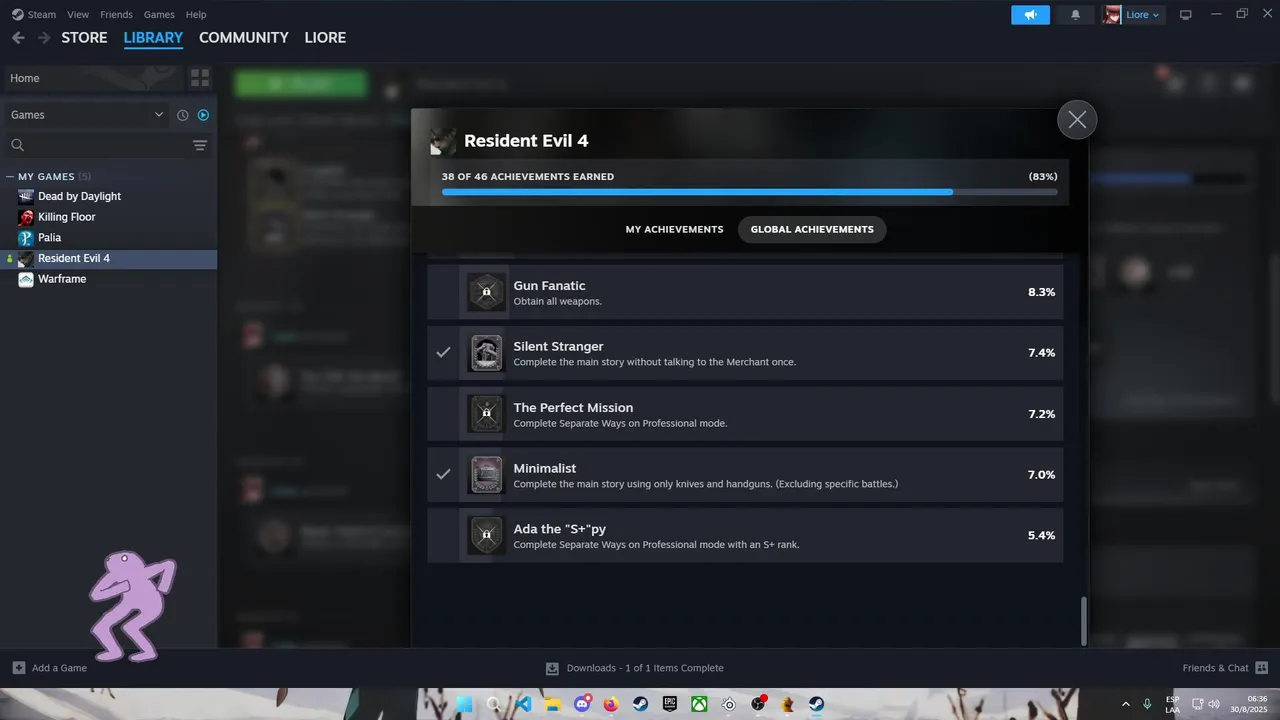Switch to the My Achievements tab
Screen dimensions: 1280x720
pos(674,229)
